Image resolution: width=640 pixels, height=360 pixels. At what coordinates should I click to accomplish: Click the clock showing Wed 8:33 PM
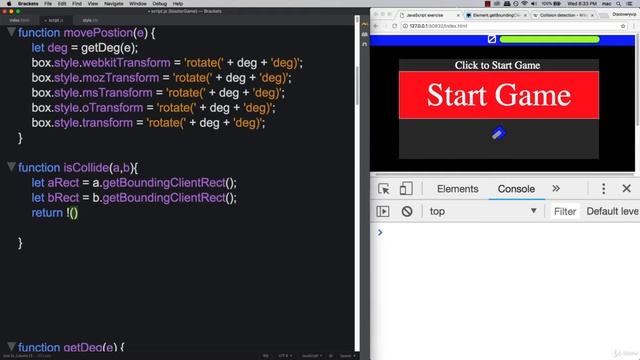[582, 4]
